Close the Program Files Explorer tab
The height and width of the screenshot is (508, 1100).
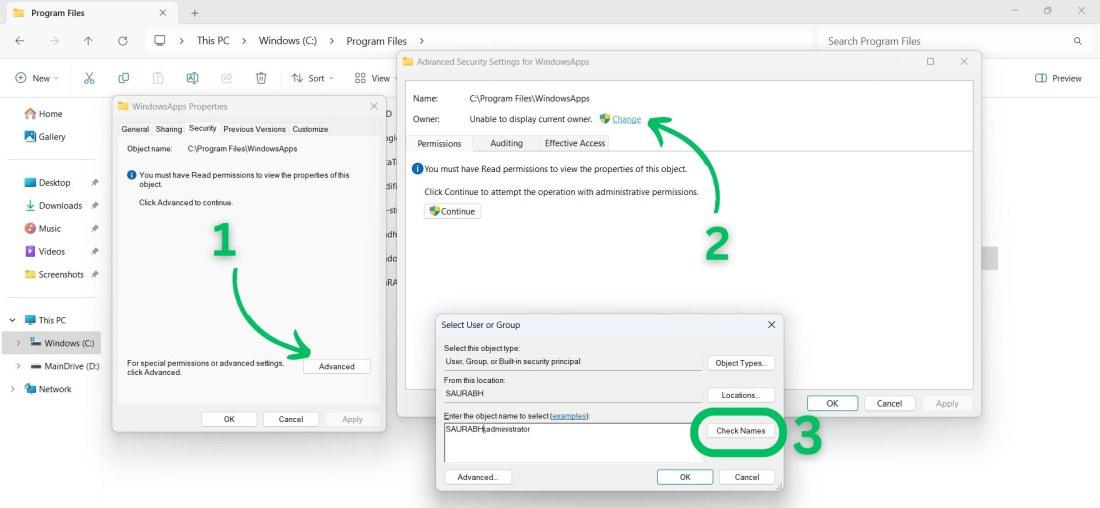pyautogui.click(x=163, y=13)
